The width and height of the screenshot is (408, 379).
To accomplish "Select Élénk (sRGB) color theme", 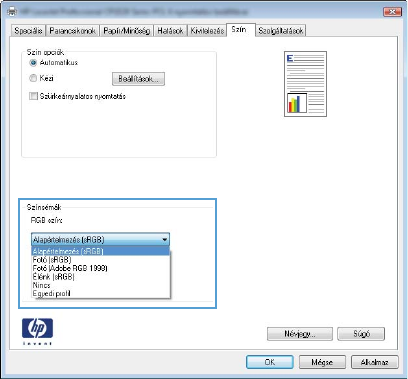I will [x=100, y=277].
